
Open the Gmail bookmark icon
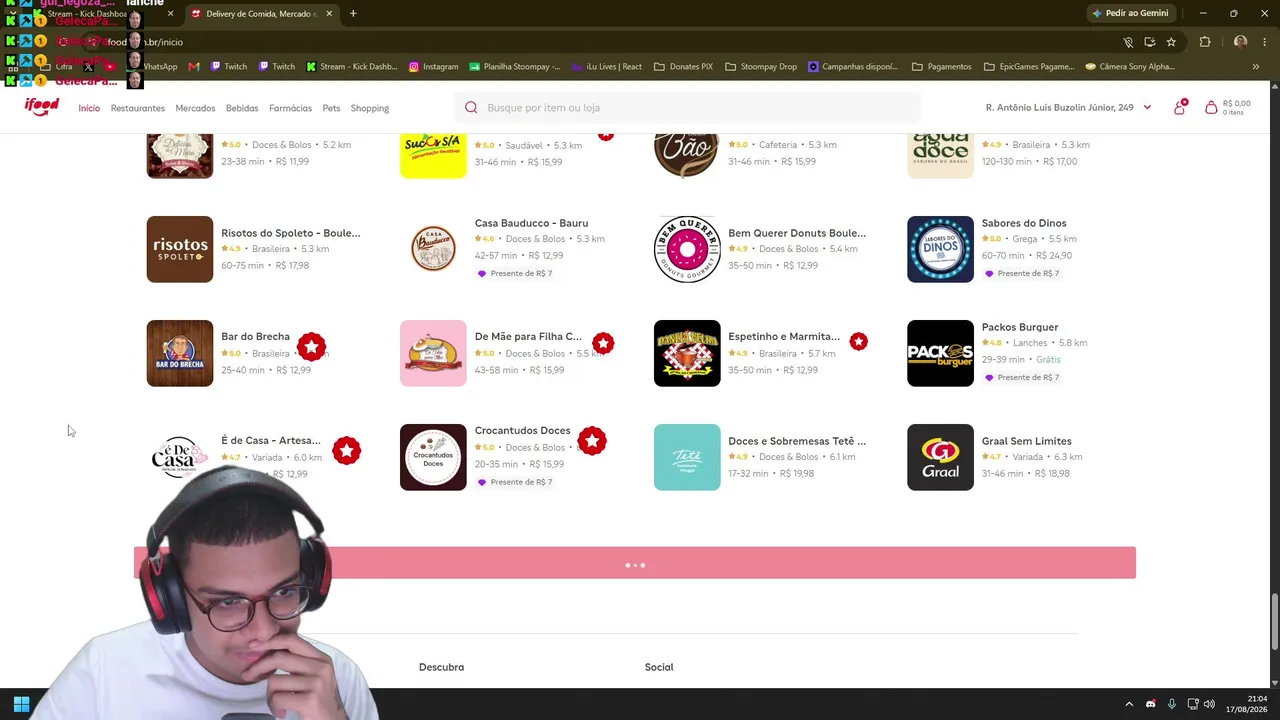coord(194,67)
